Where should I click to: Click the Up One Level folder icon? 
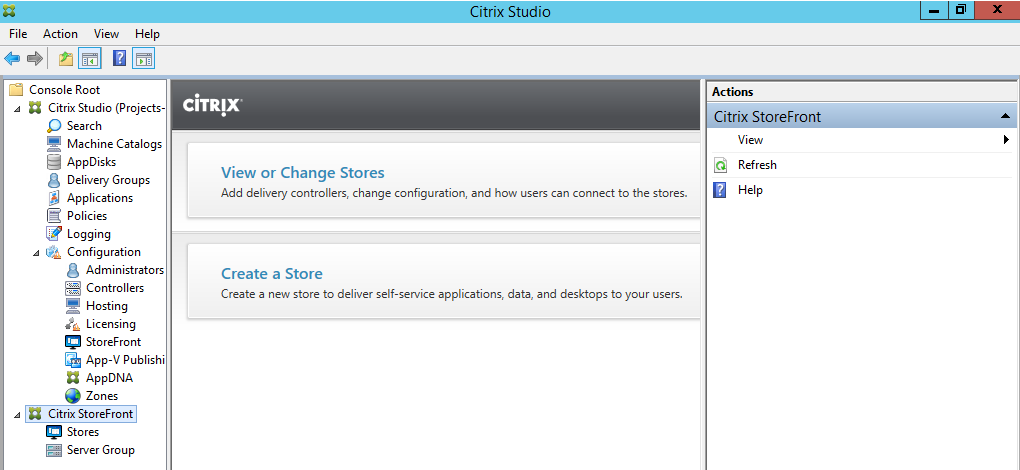pos(66,59)
